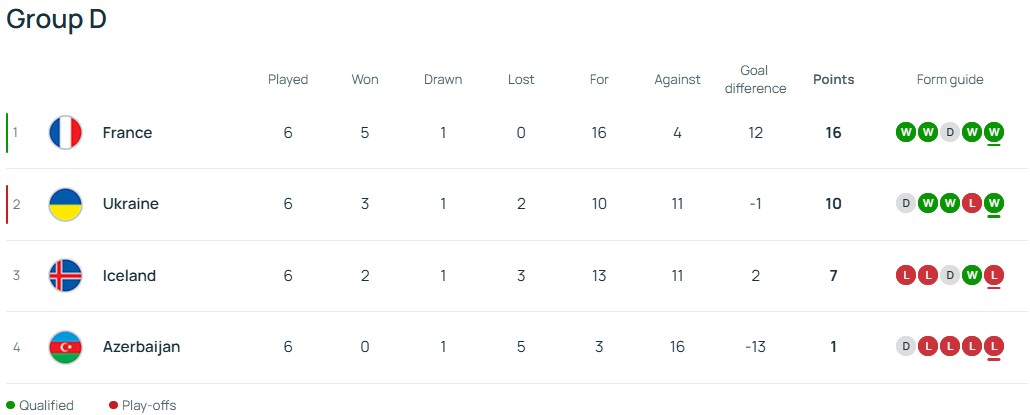The width and height of the screenshot is (1030, 415).
Task: Click the Form guide column header
Action: (950, 80)
